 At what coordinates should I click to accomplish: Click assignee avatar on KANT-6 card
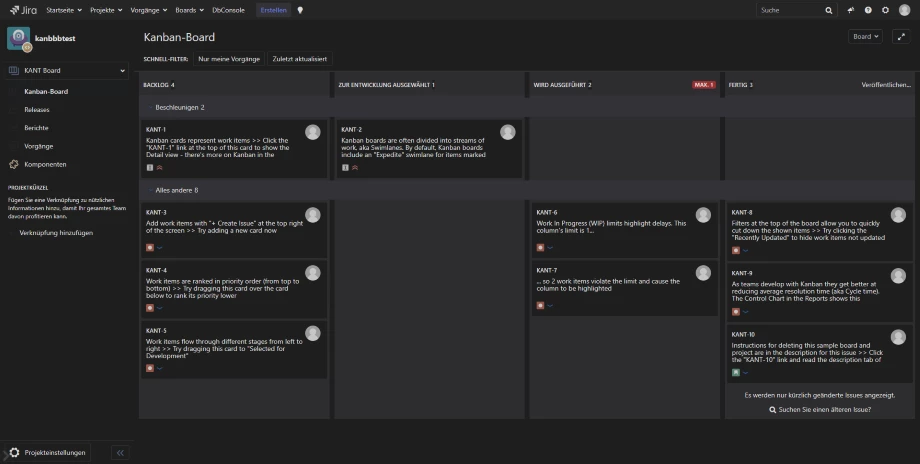click(703, 215)
